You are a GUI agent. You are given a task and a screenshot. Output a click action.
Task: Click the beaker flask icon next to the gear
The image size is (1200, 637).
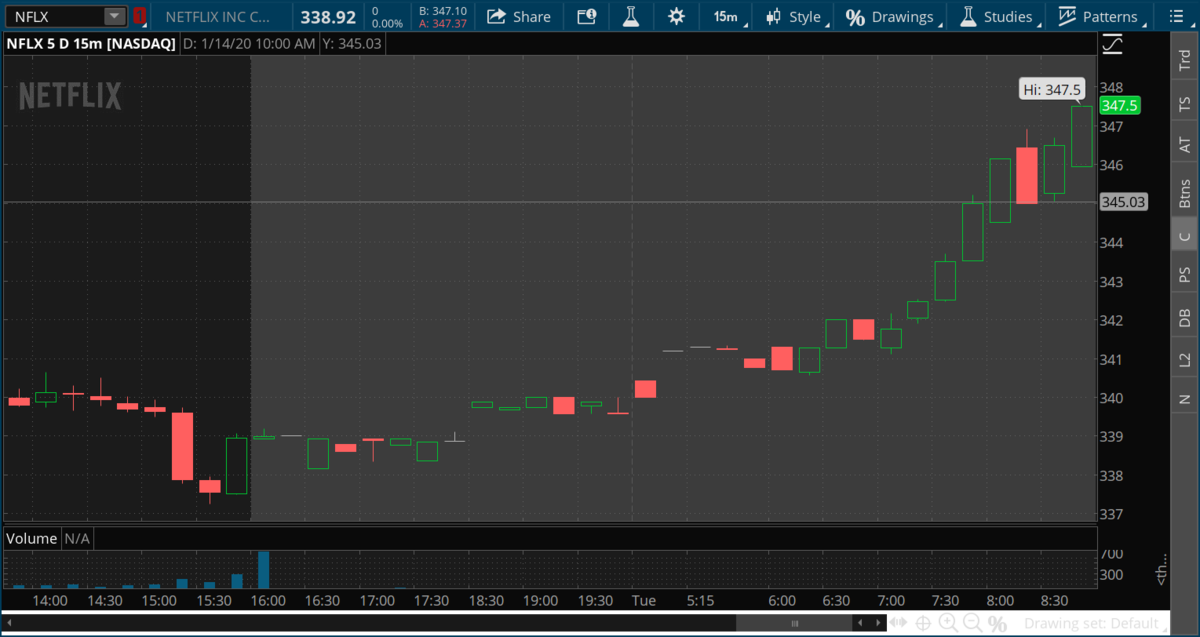click(x=631, y=16)
